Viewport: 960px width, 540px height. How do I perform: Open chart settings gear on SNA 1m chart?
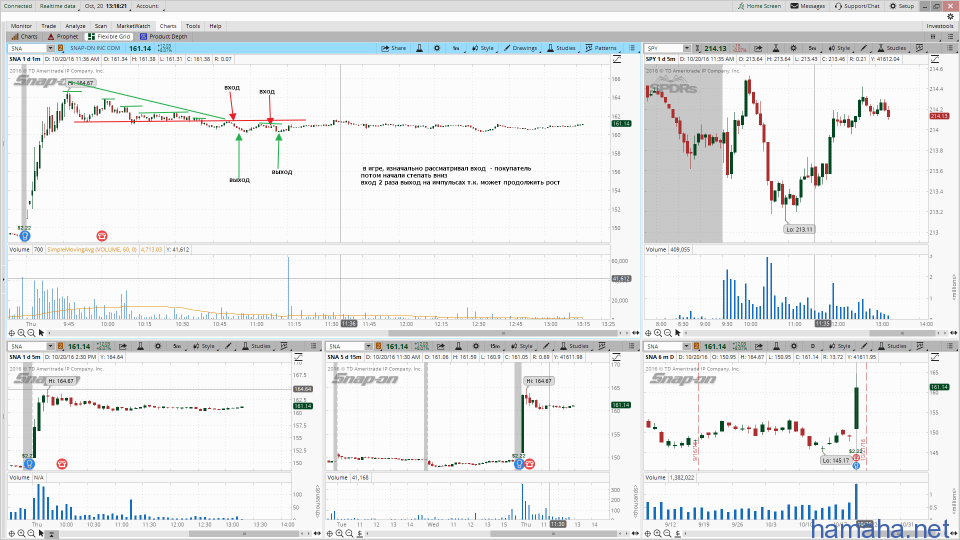[x=437, y=48]
